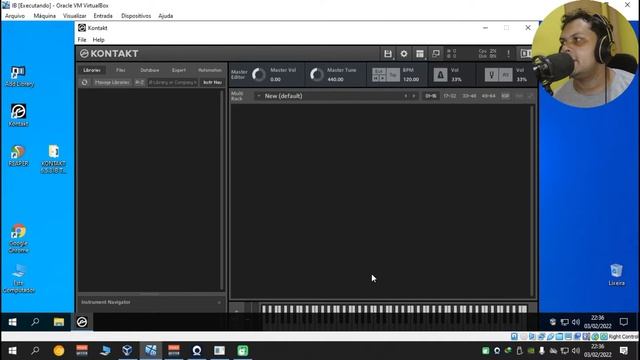Click the BPM value 120.00
640x360 pixels.
[x=411, y=79]
